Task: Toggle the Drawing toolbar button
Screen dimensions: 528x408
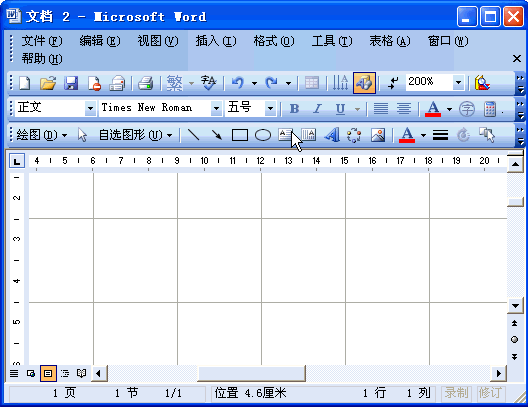Action: click(x=364, y=83)
